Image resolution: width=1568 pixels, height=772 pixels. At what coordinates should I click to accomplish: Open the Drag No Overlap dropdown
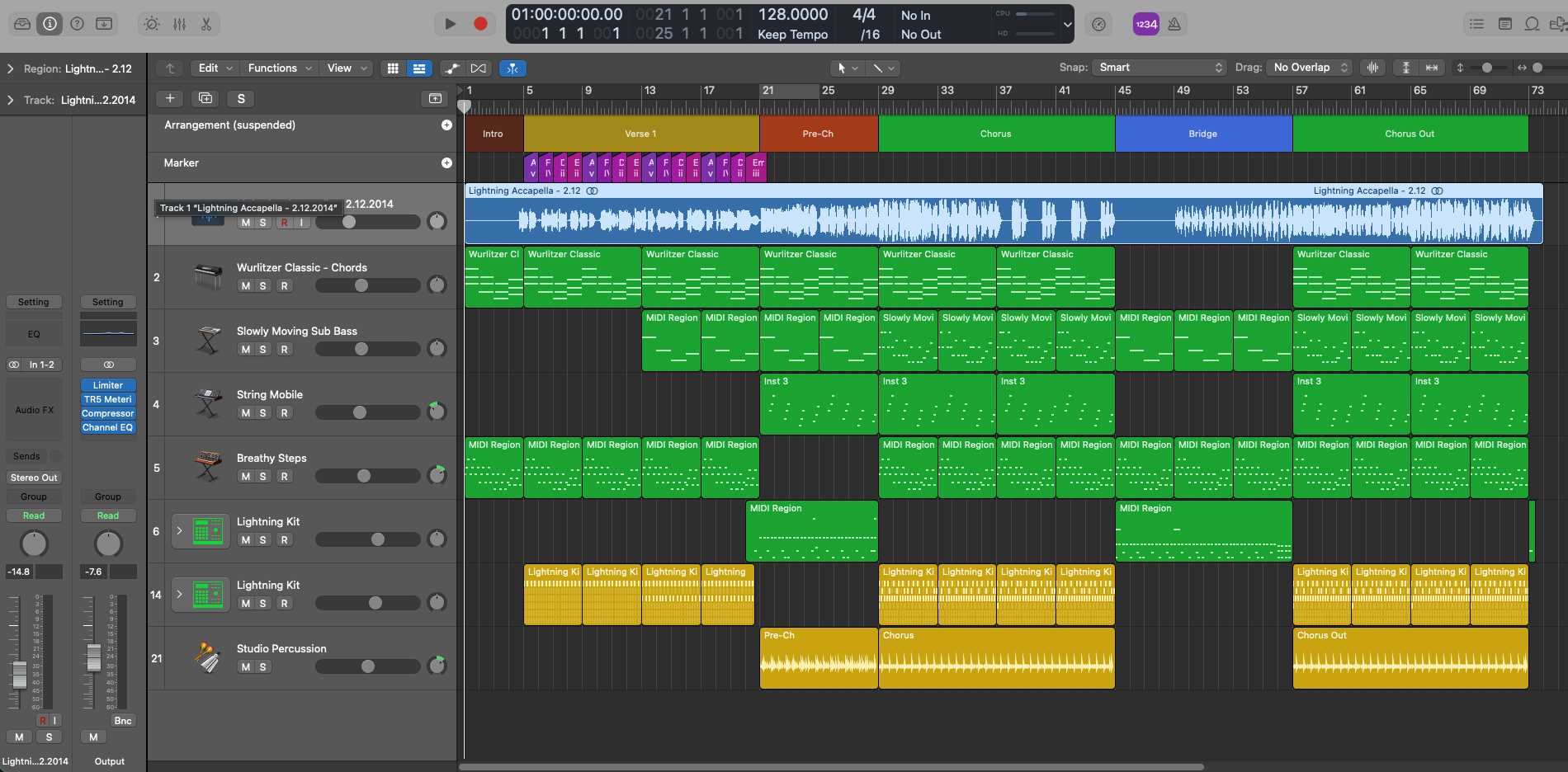1309,68
